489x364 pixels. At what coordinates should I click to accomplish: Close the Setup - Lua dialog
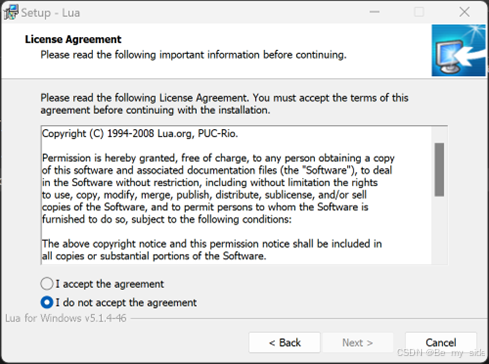464,12
